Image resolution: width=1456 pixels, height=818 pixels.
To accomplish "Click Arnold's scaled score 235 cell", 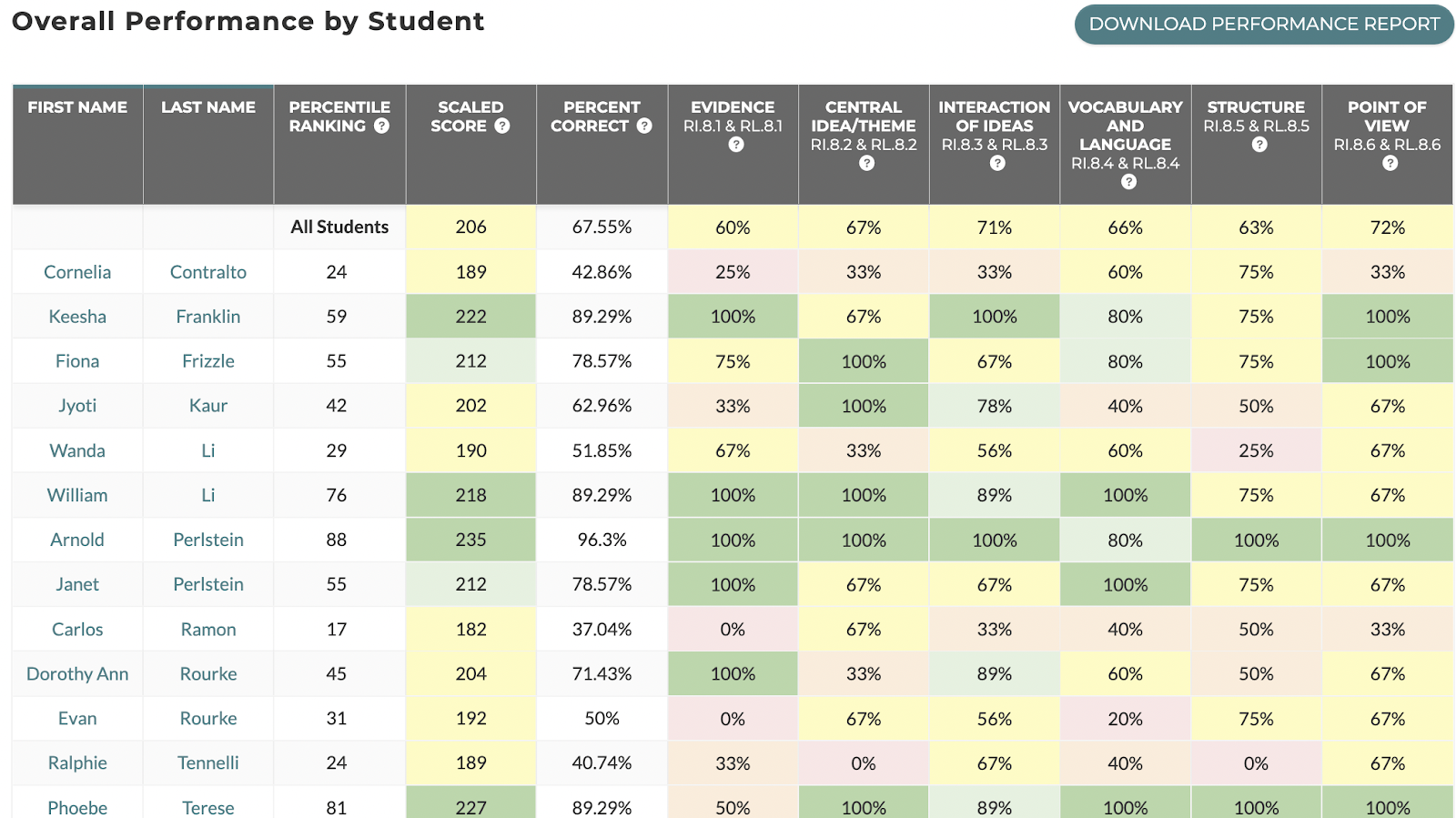I will [470, 540].
